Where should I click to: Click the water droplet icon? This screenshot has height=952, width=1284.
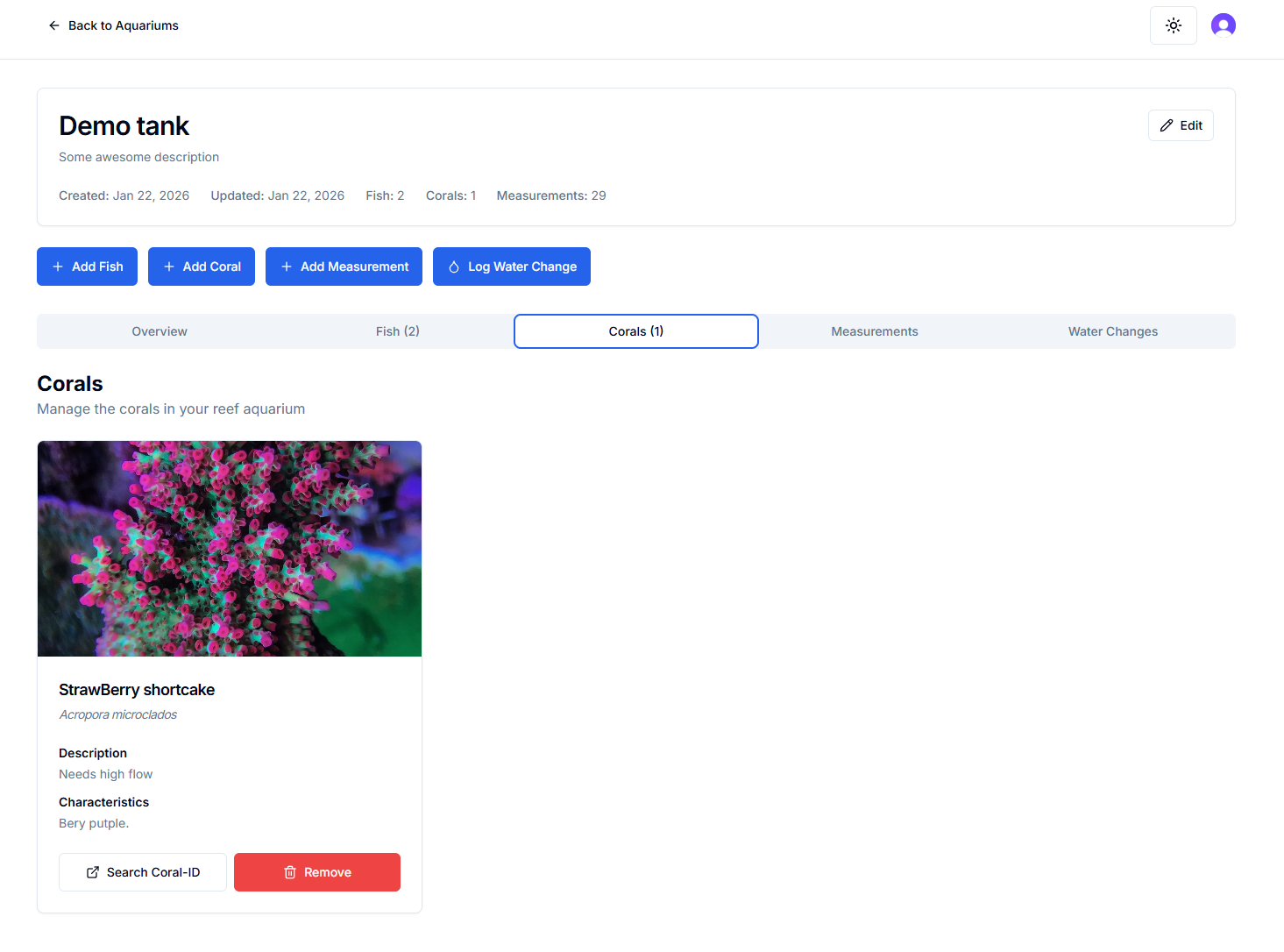[454, 266]
